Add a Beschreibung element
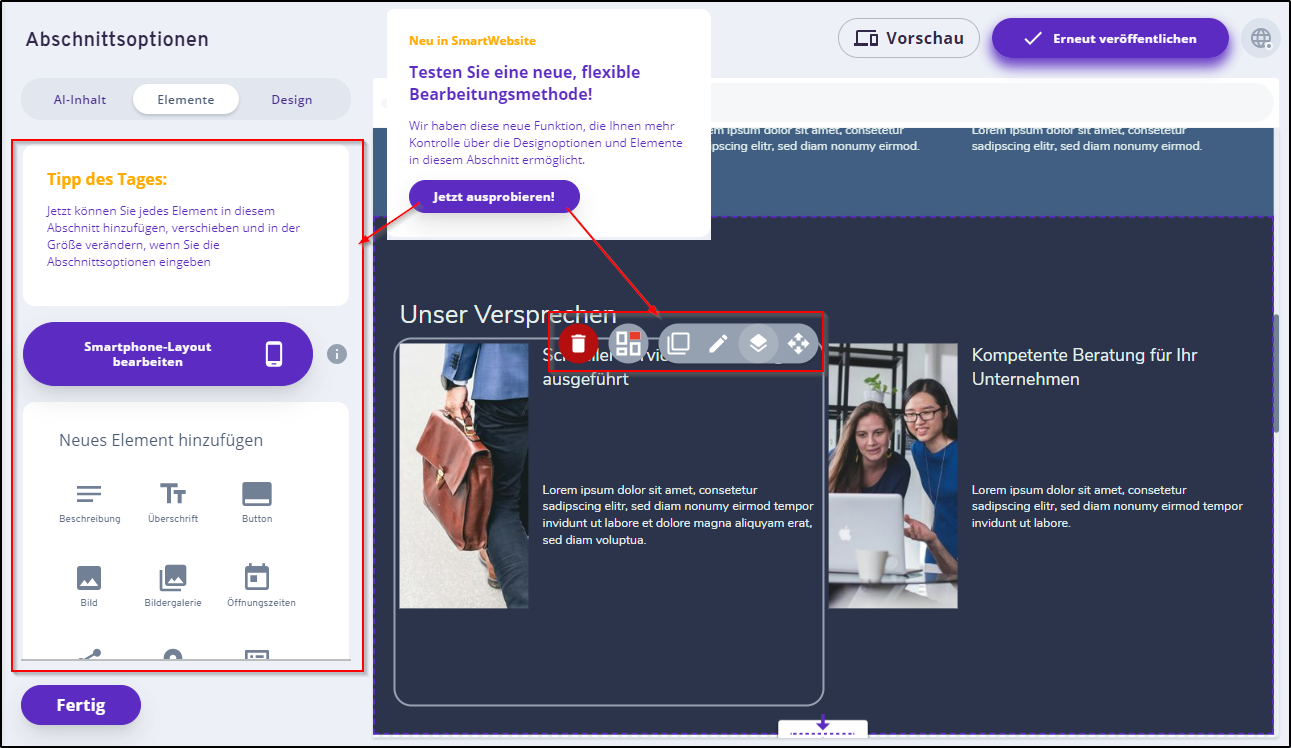Screen dimensions: 1291x748 coord(89,502)
